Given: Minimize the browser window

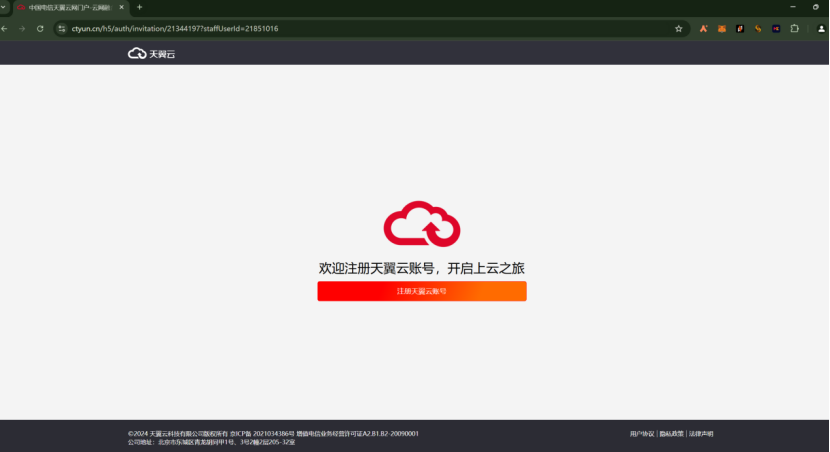Looking at the screenshot, I should click(x=793, y=7).
